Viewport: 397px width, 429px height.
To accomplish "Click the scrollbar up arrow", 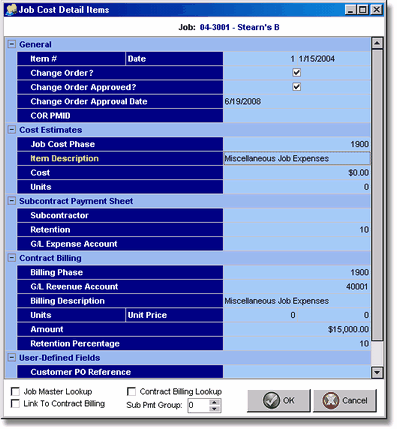I will [x=377, y=43].
